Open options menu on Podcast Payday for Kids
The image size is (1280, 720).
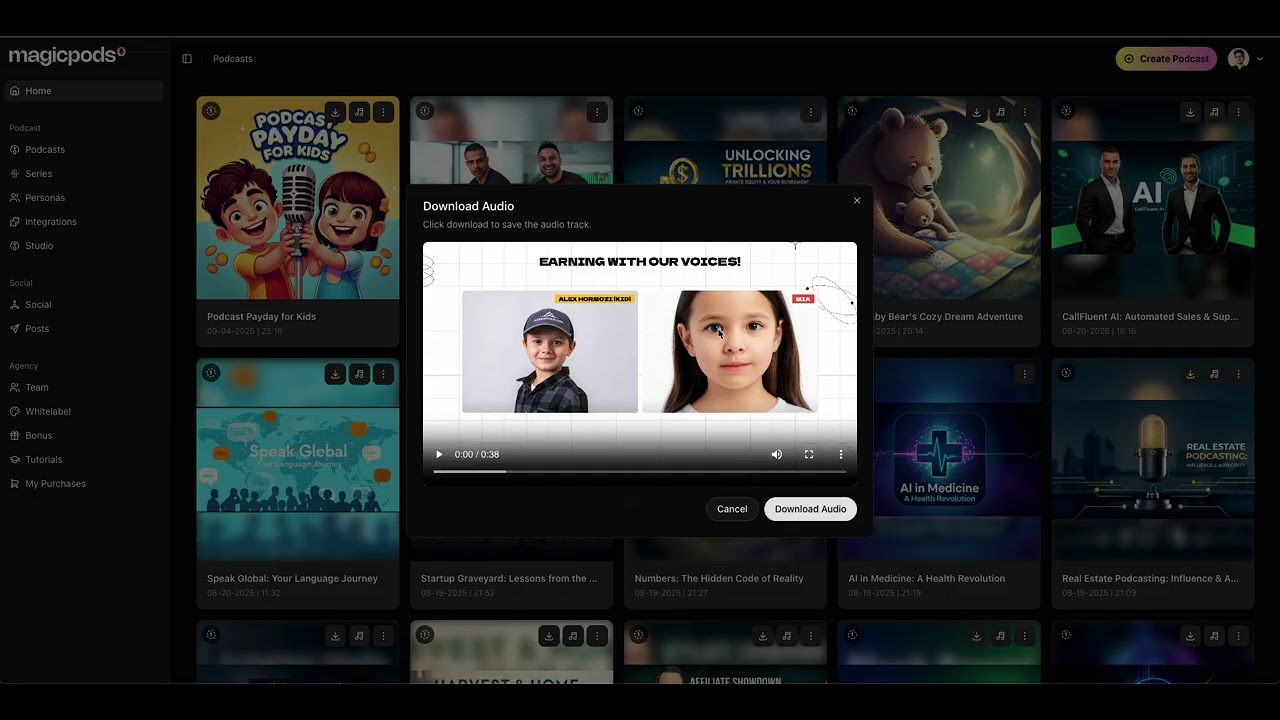tap(384, 112)
